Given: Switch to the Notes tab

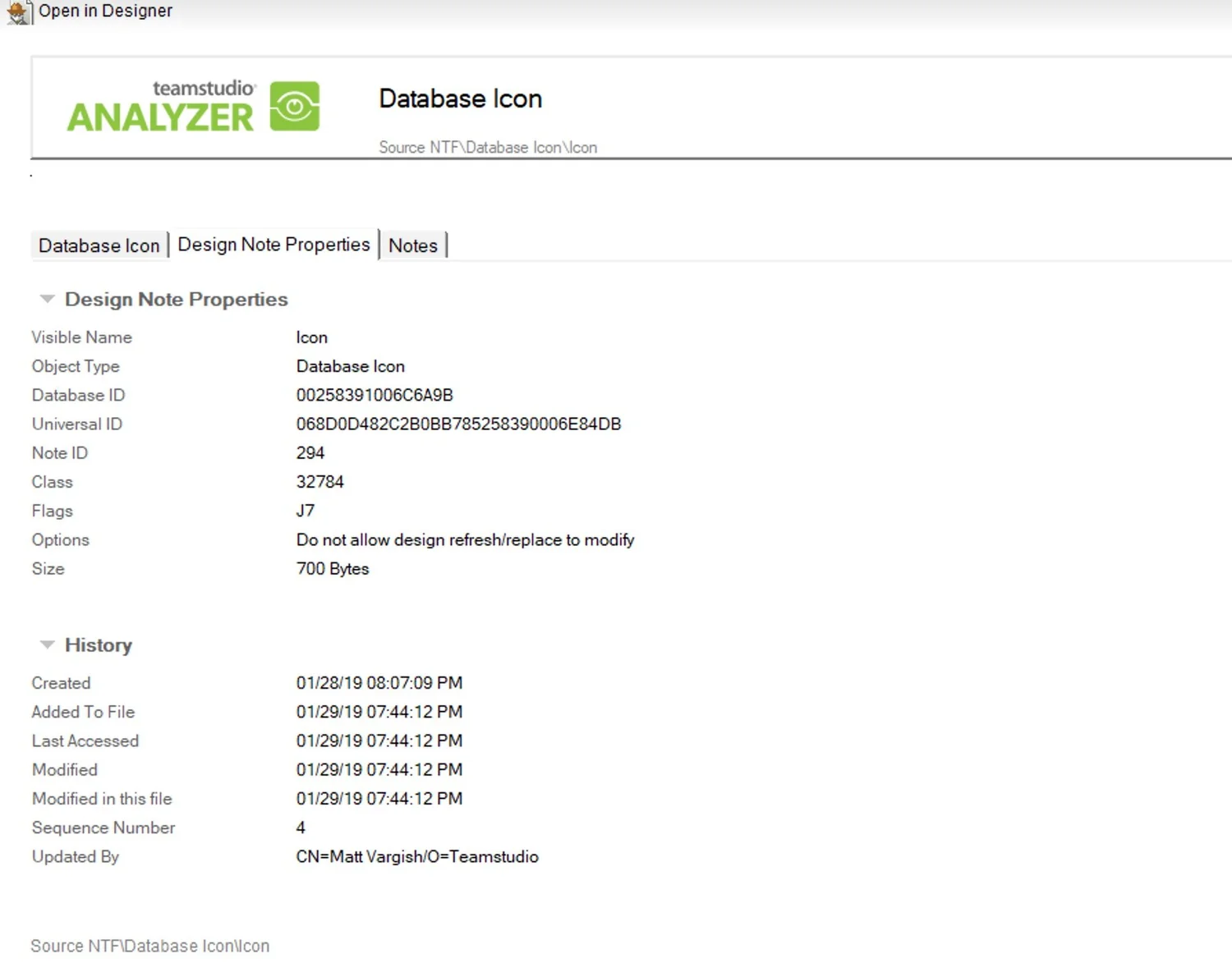Looking at the screenshot, I should tap(413, 245).
